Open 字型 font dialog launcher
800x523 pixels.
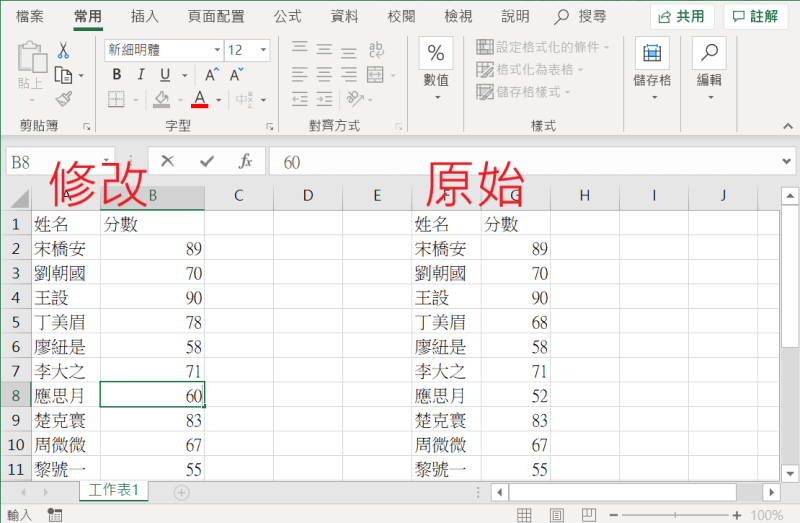(x=269, y=127)
